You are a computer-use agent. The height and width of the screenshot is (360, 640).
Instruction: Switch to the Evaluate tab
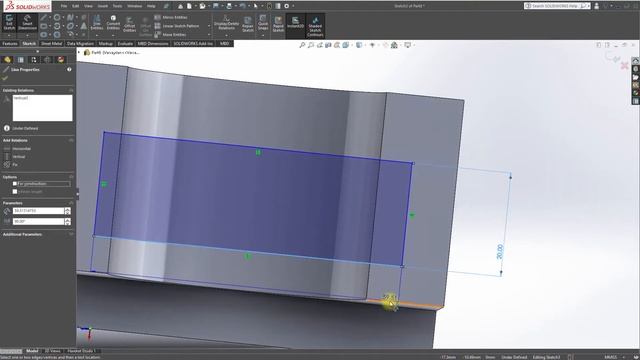(x=125, y=43)
